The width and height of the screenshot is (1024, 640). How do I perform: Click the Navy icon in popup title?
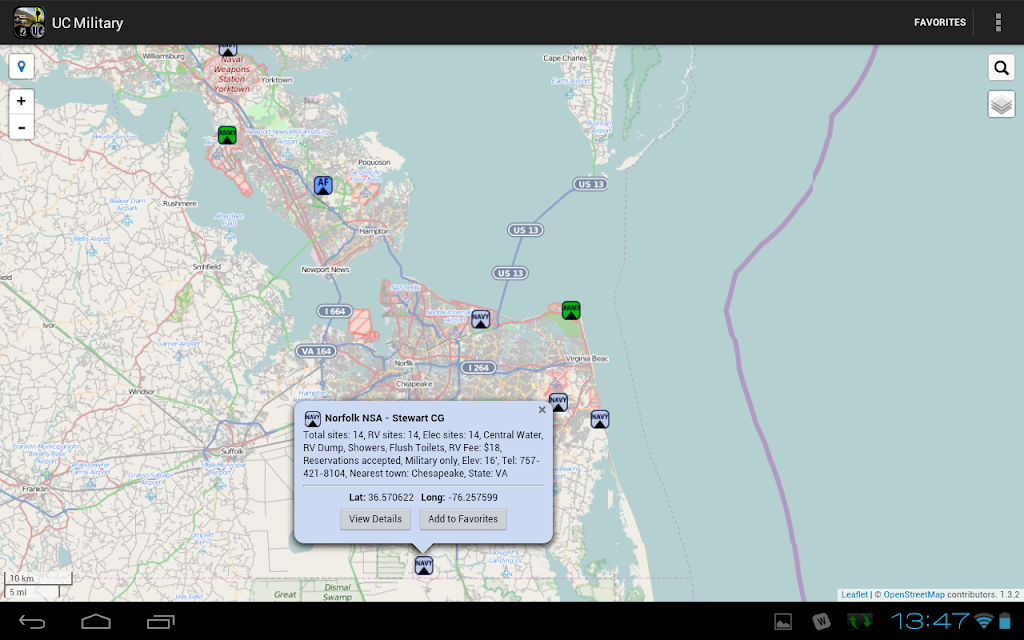point(312,418)
